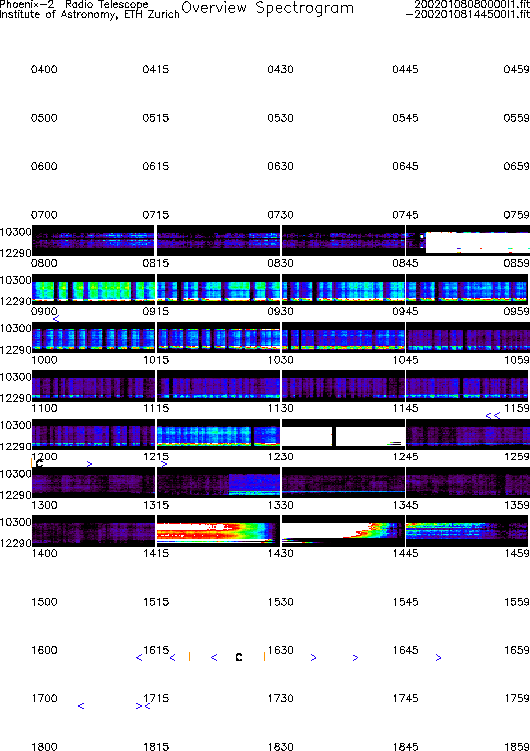Viewport: 530px width, 751px height.
Task: Click the 1545 time label
Action: pos(406,602)
